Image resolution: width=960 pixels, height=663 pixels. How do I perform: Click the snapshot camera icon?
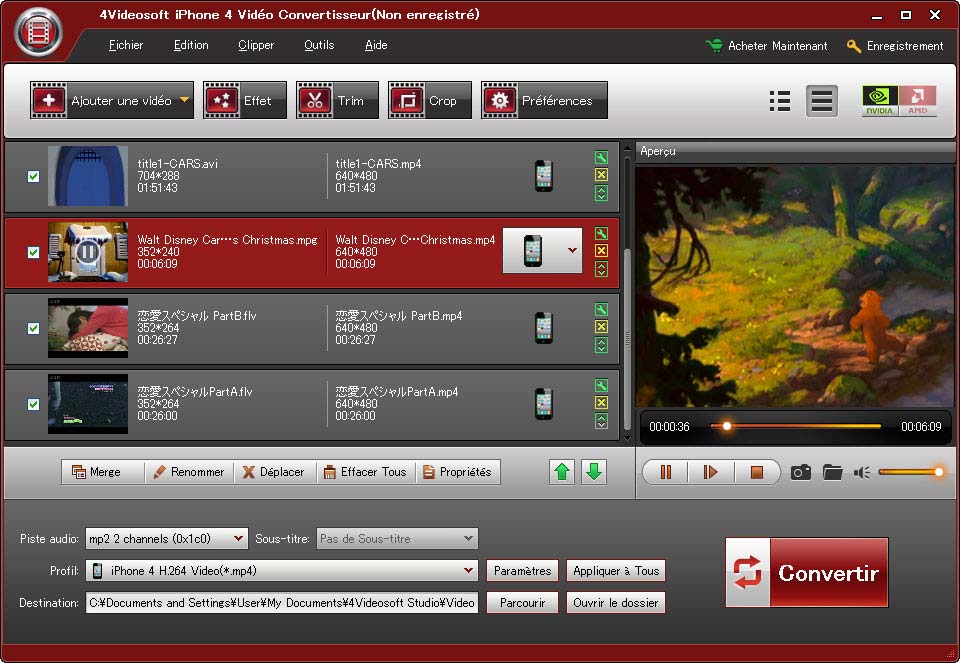click(800, 472)
